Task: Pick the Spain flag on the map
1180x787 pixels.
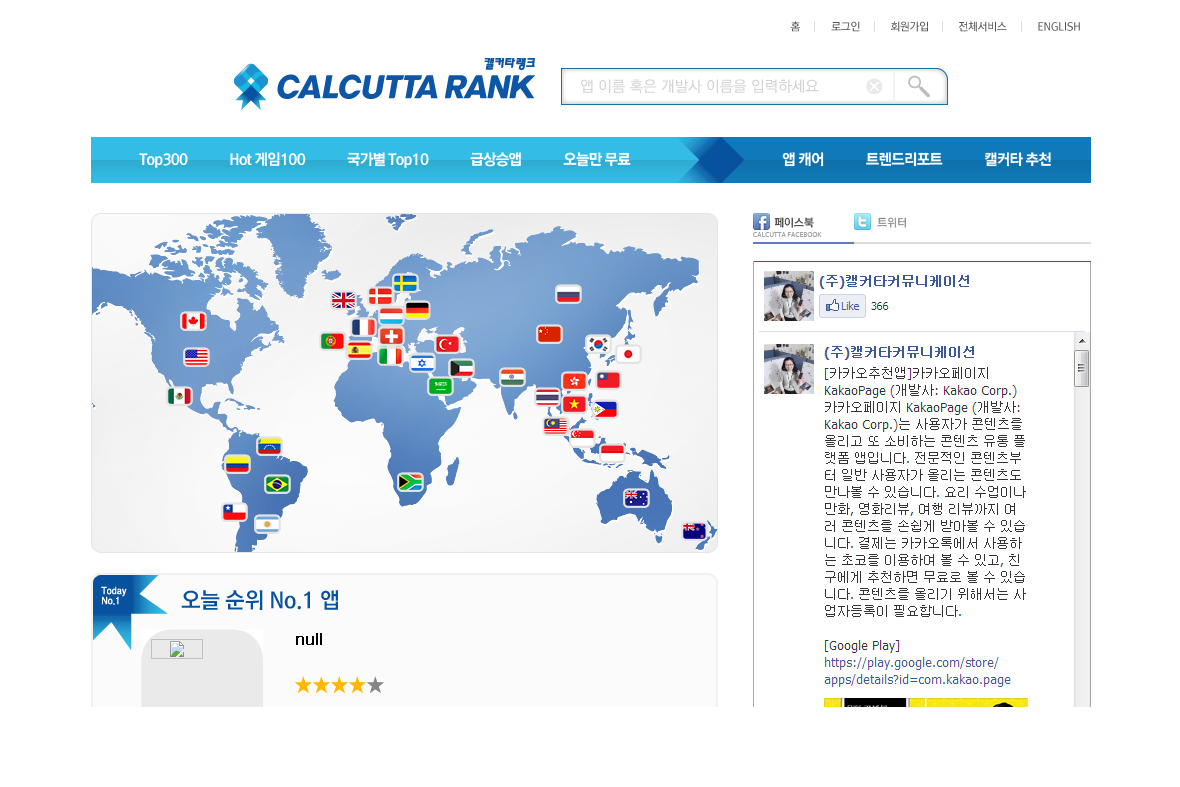Action: tap(360, 349)
